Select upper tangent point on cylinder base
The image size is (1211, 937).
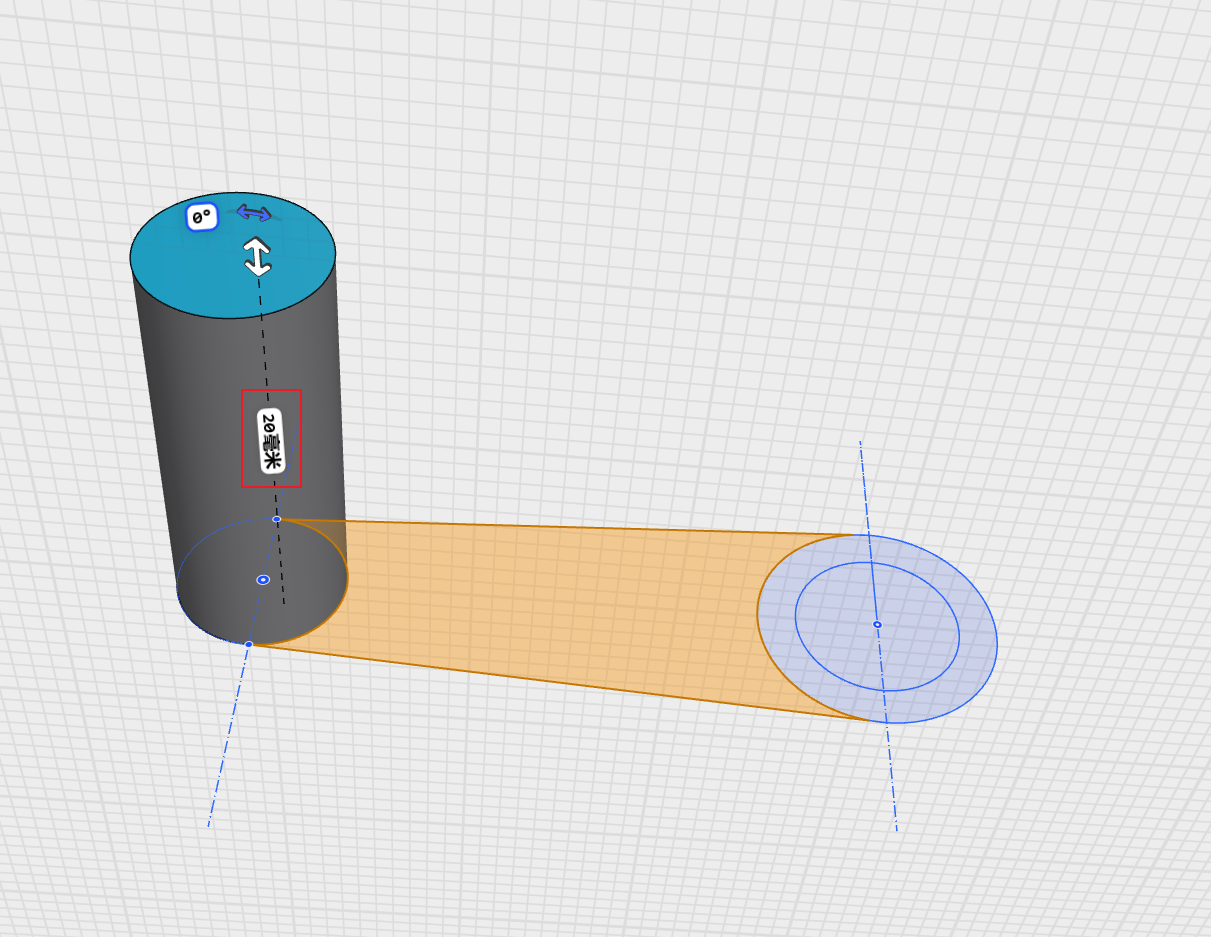(x=277, y=519)
